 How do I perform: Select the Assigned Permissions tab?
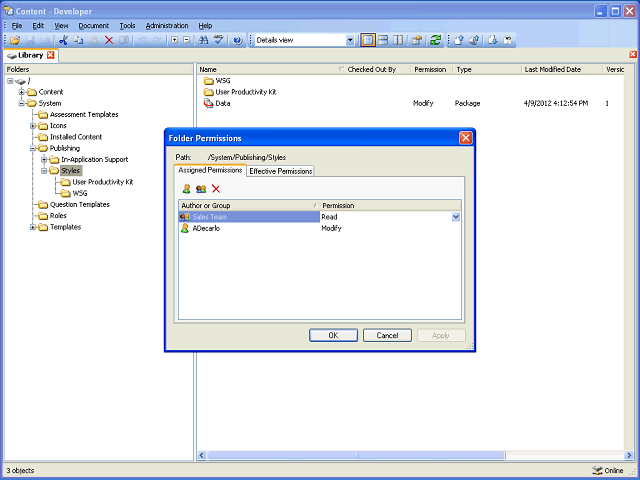tap(210, 170)
